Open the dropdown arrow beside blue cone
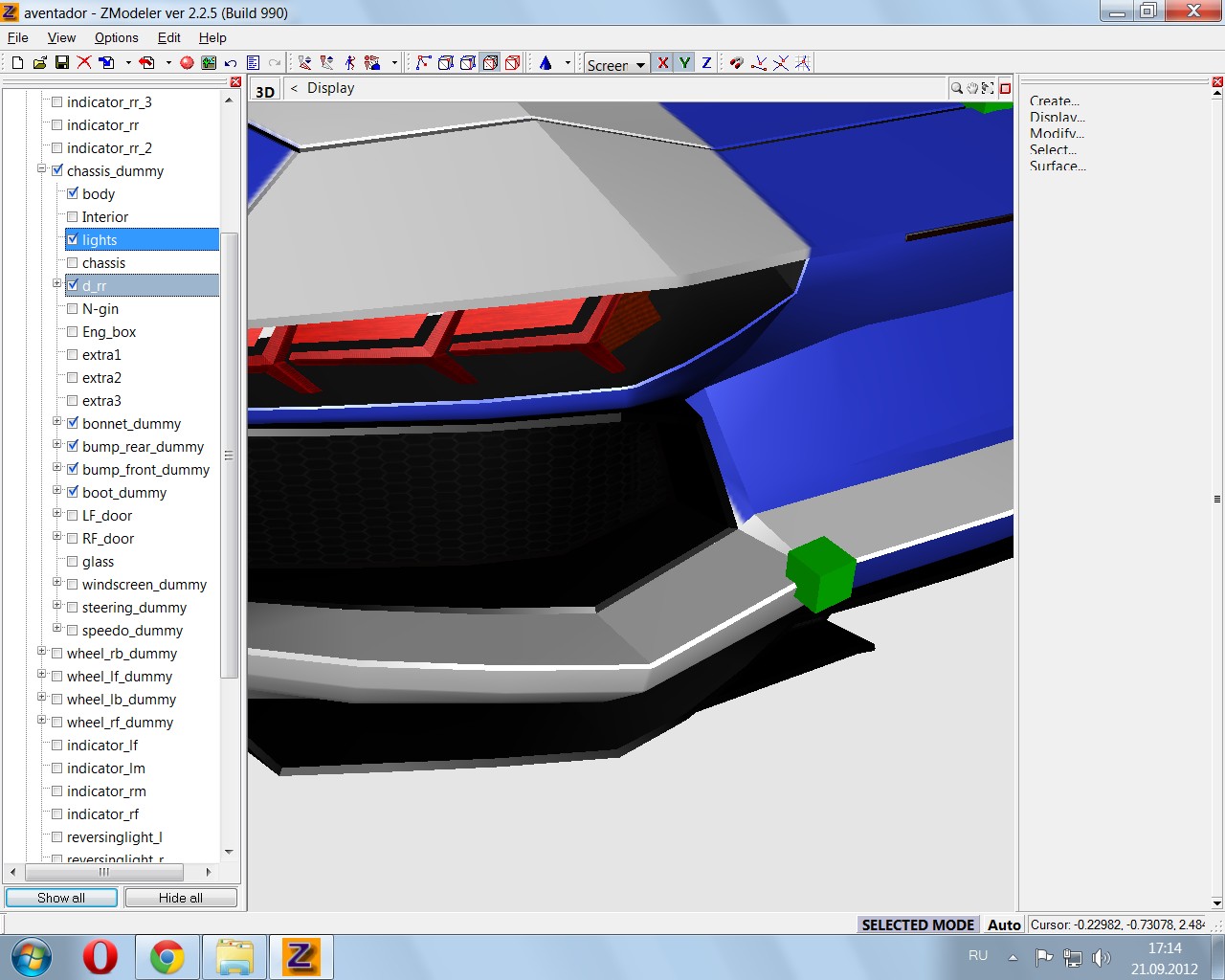 coord(568,63)
